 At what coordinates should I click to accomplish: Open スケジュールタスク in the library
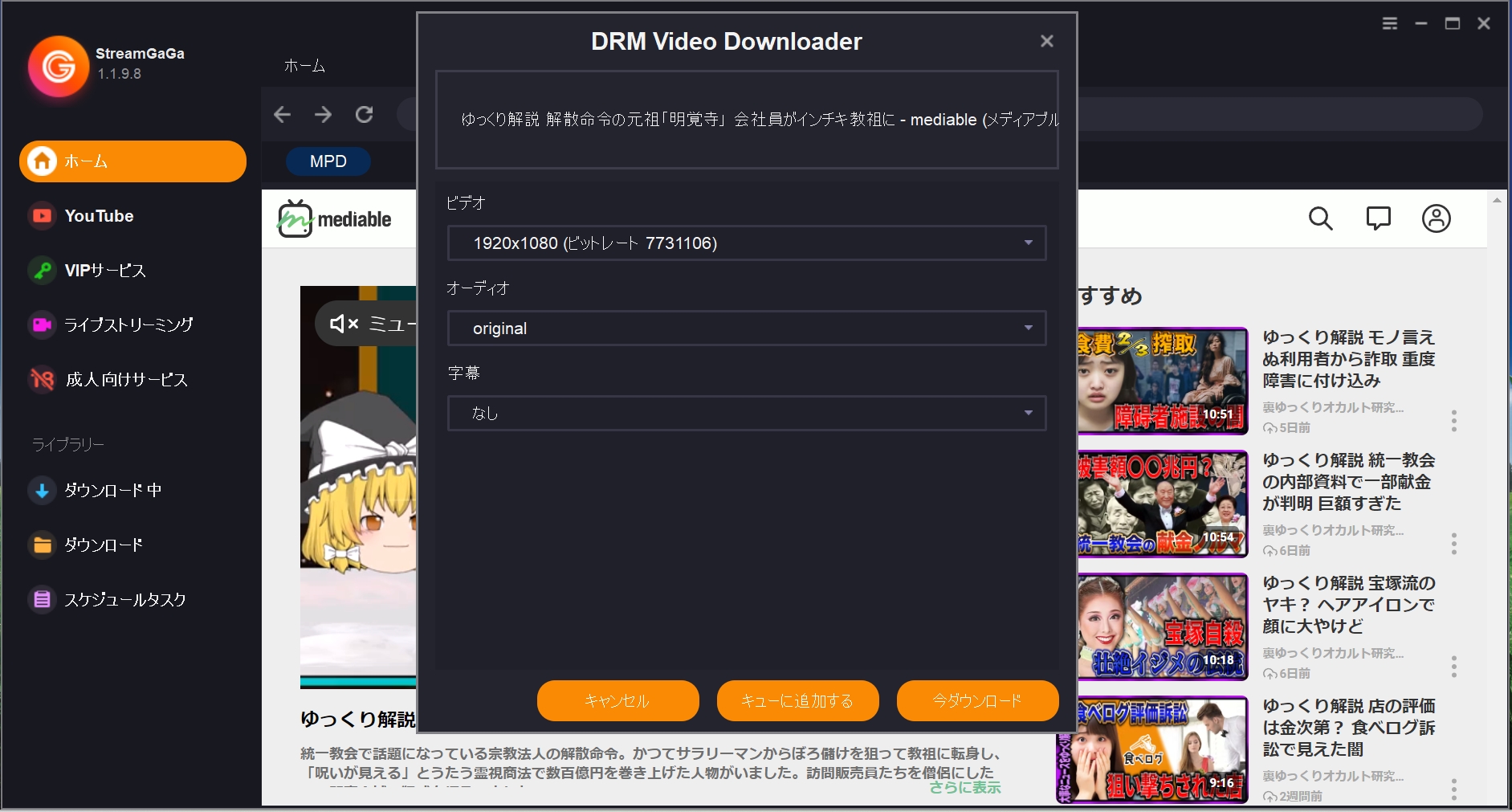124,598
